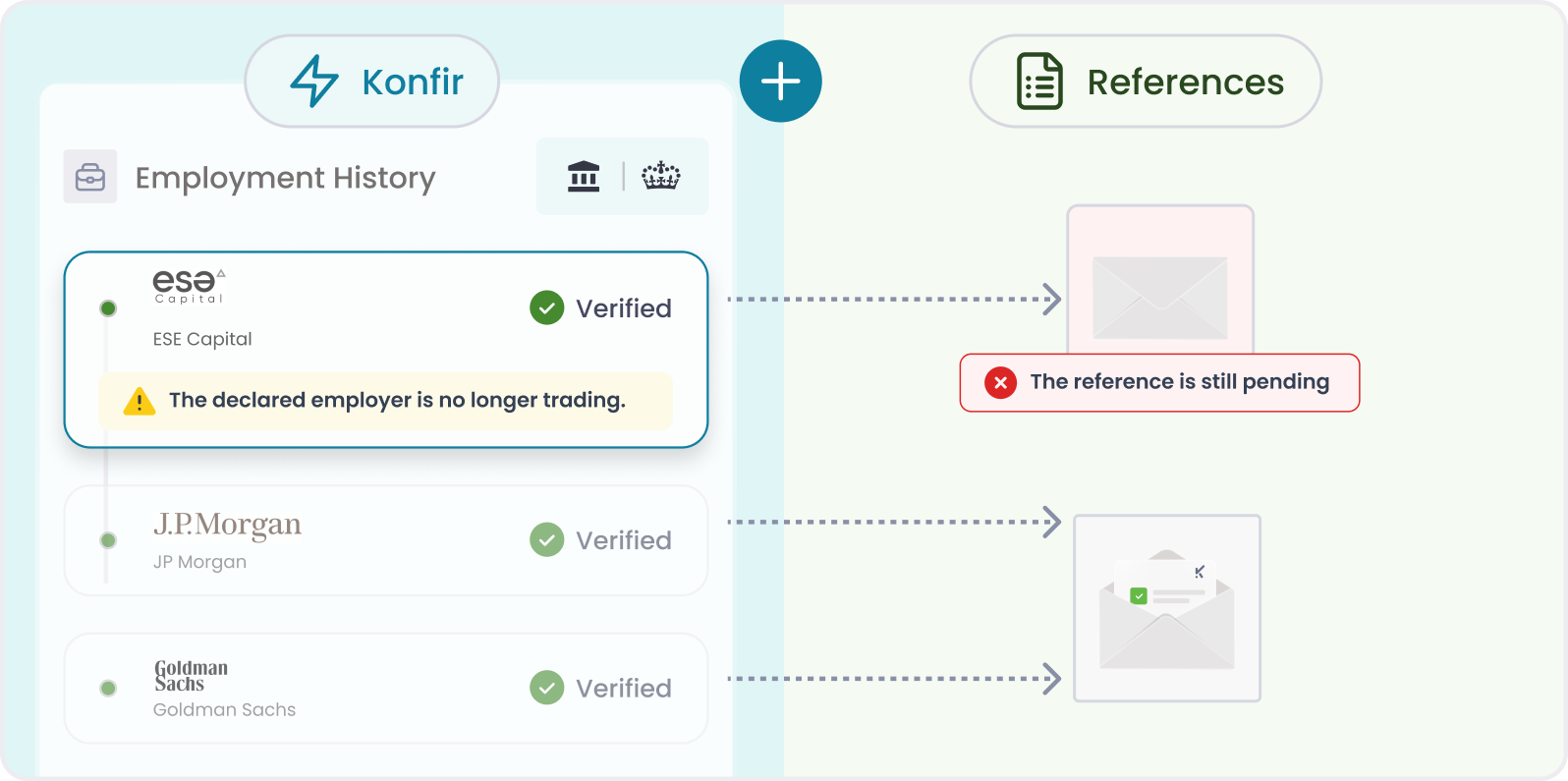Select the References pill label

click(x=1146, y=82)
